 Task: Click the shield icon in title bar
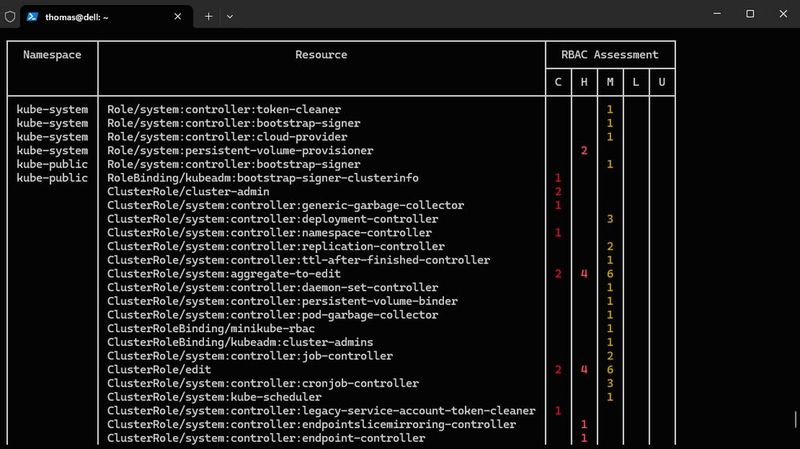click(x=10, y=17)
